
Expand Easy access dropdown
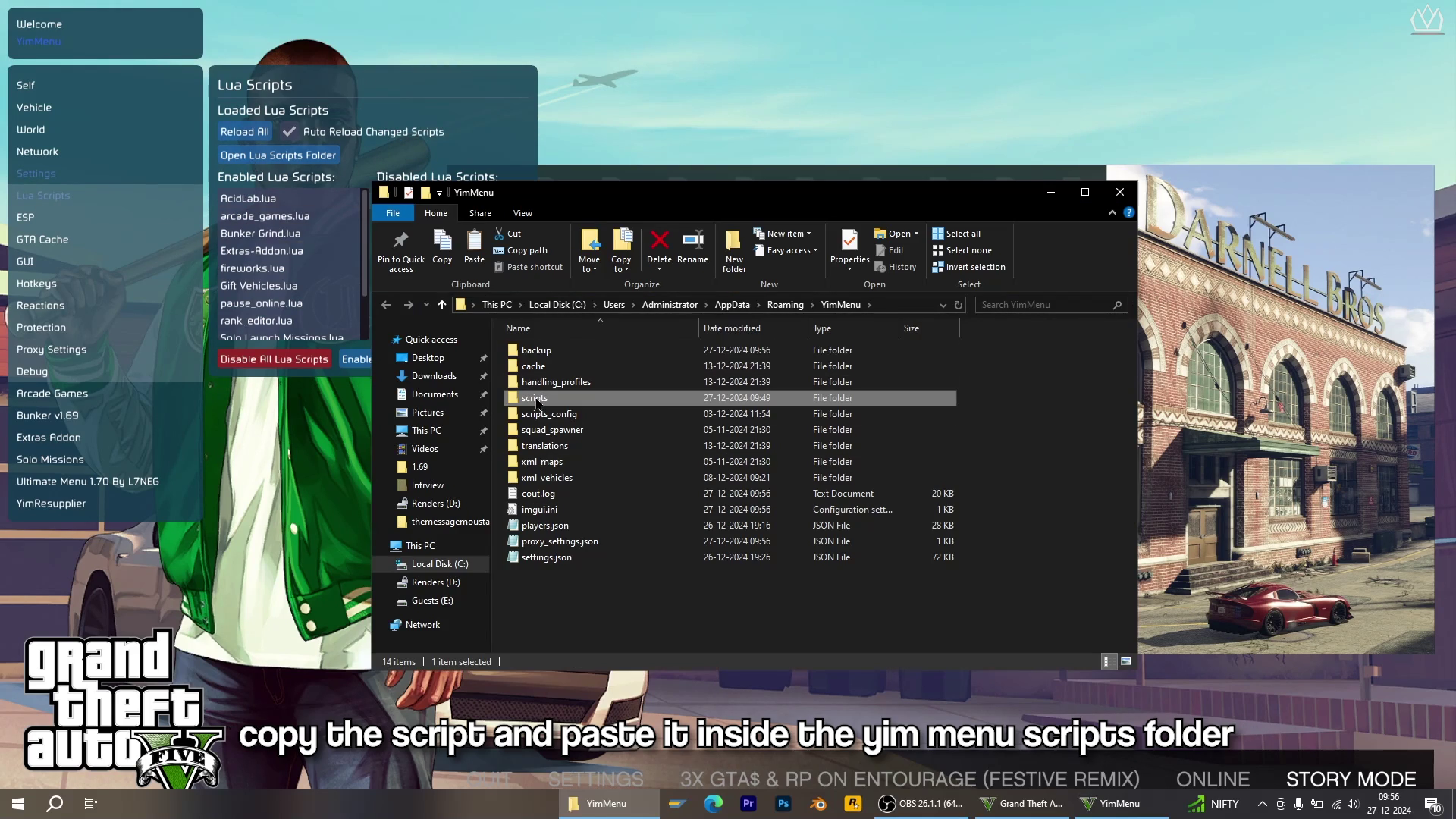click(815, 250)
